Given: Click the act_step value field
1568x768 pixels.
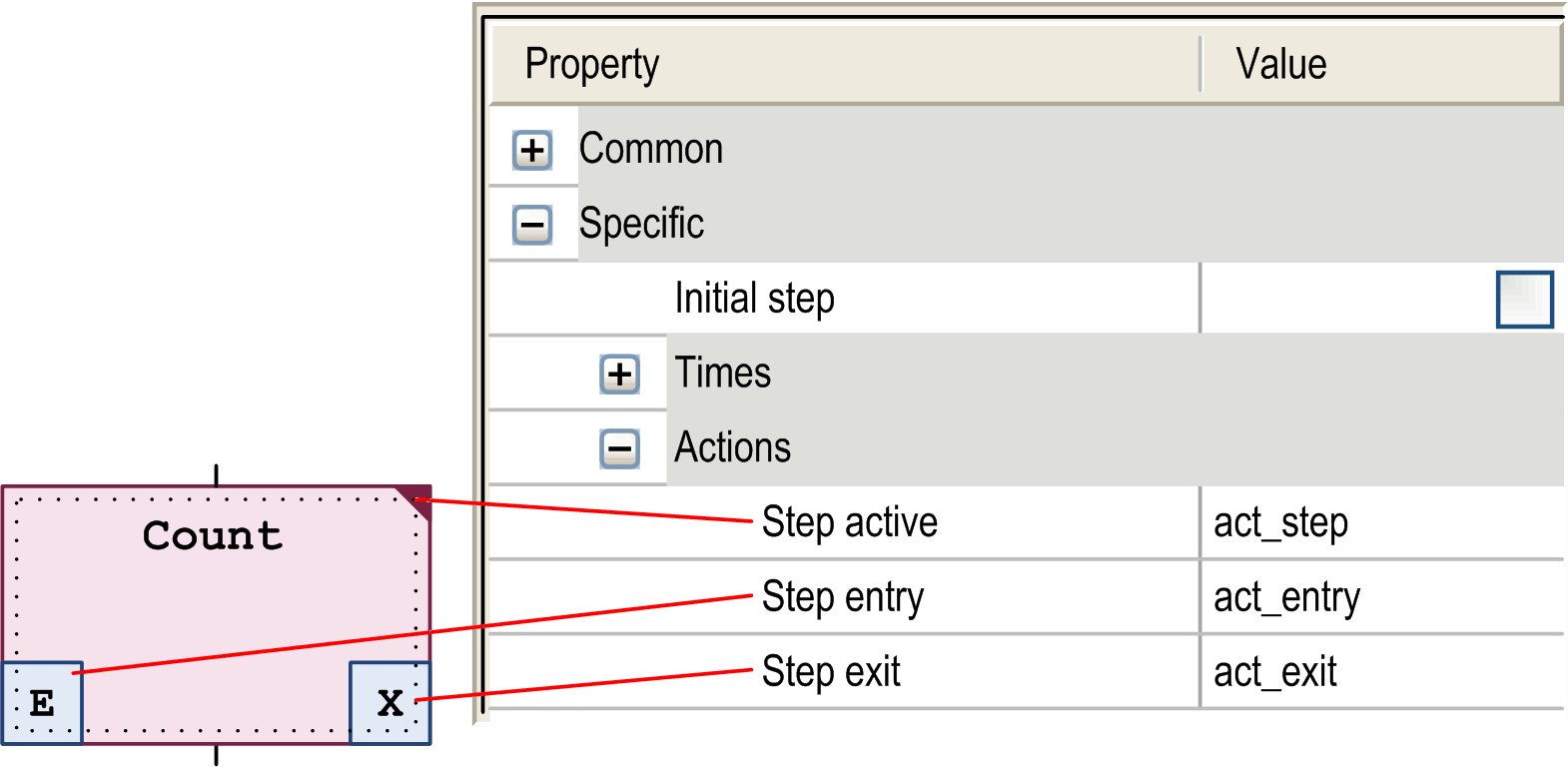Looking at the screenshot, I should point(1278,521).
